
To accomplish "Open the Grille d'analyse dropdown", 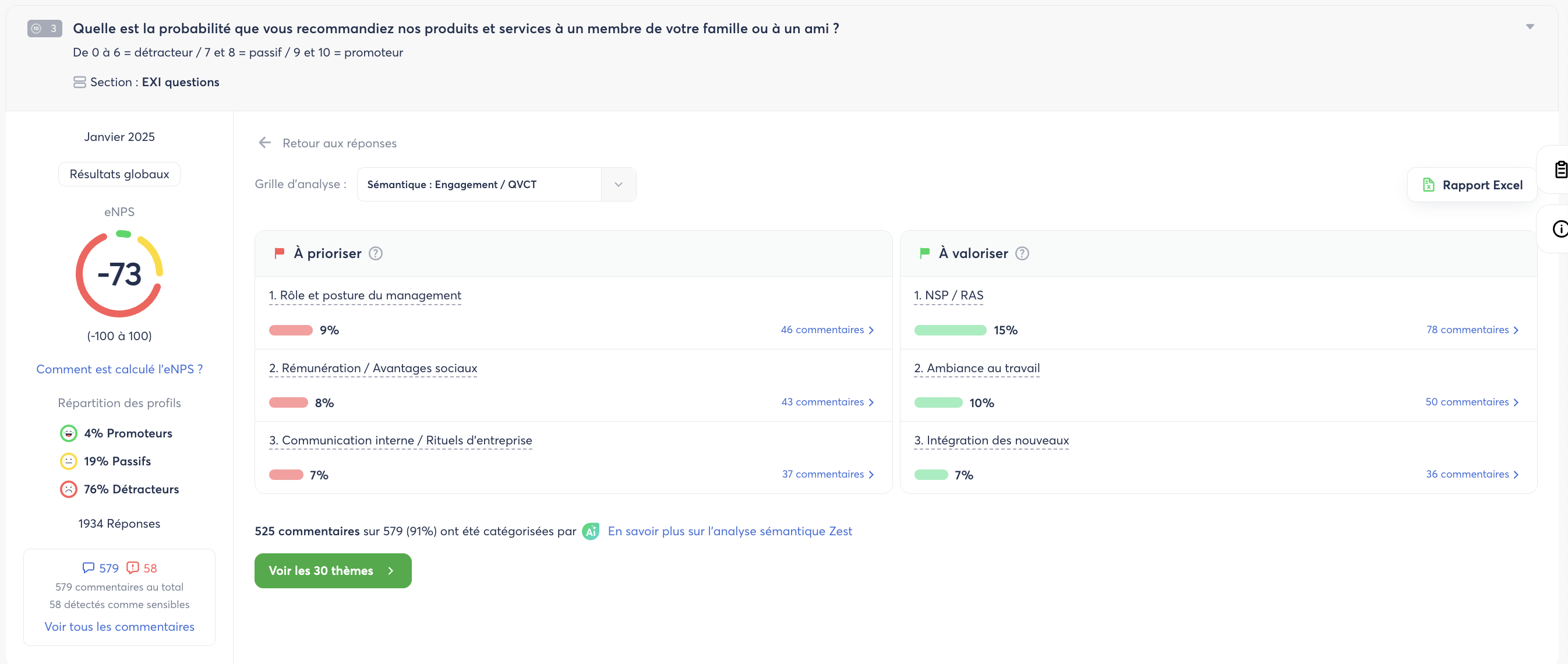I will point(618,185).
